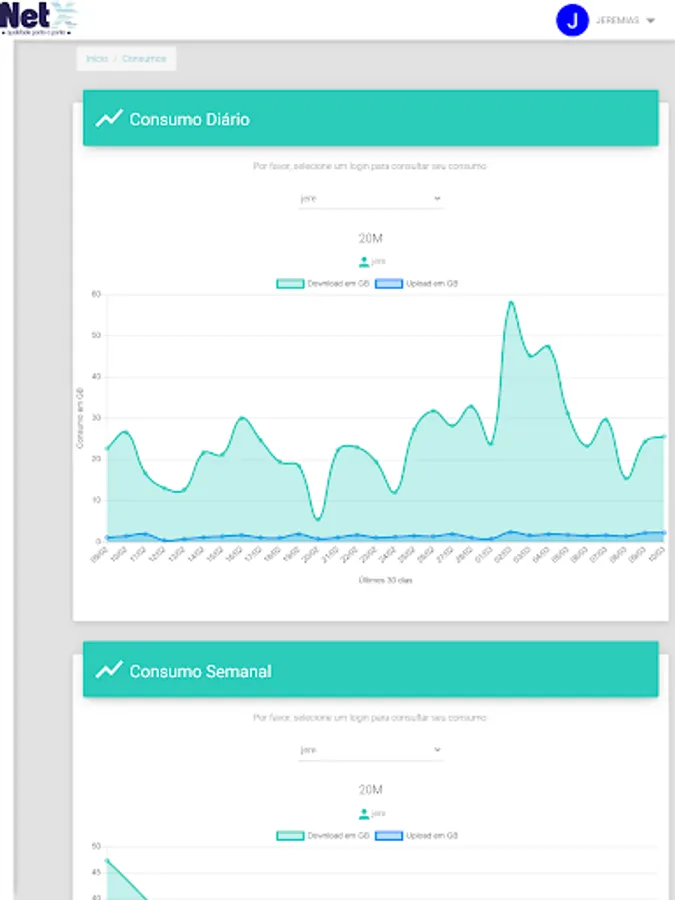The image size is (675, 900).
Task: Click the Consumo Semanal header title
Action: click(200, 672)
